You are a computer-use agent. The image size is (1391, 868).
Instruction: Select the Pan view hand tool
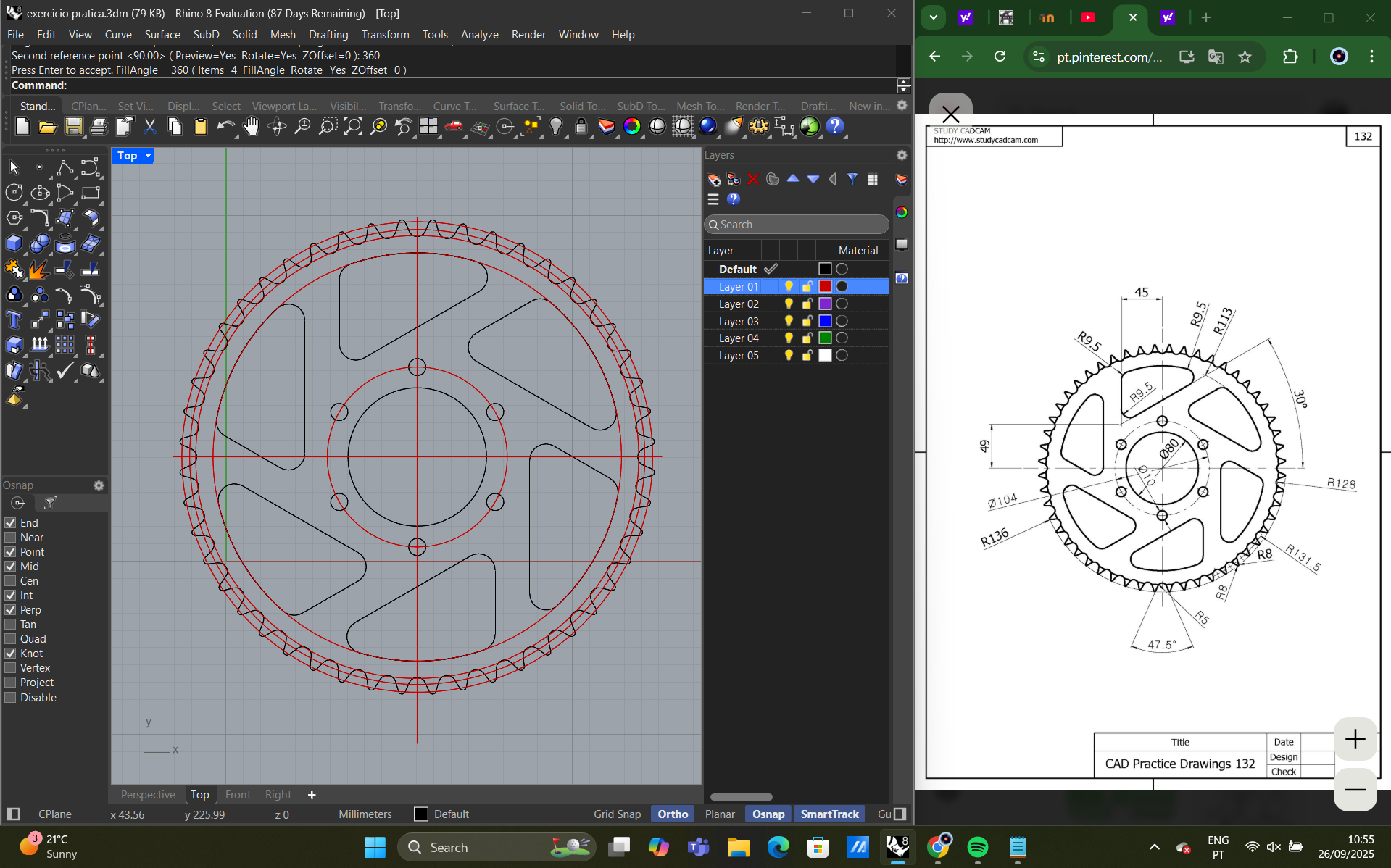click(251, 127)
